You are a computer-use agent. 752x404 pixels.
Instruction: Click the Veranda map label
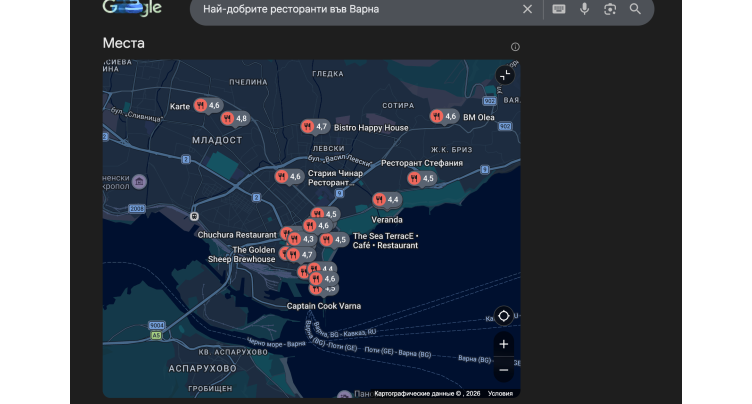tap(387, 220)
